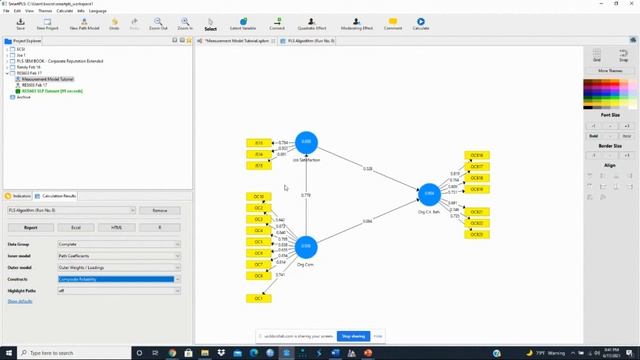
Task: Zoom In using the toolbar magnifier
Action: (x=185, y=24)
